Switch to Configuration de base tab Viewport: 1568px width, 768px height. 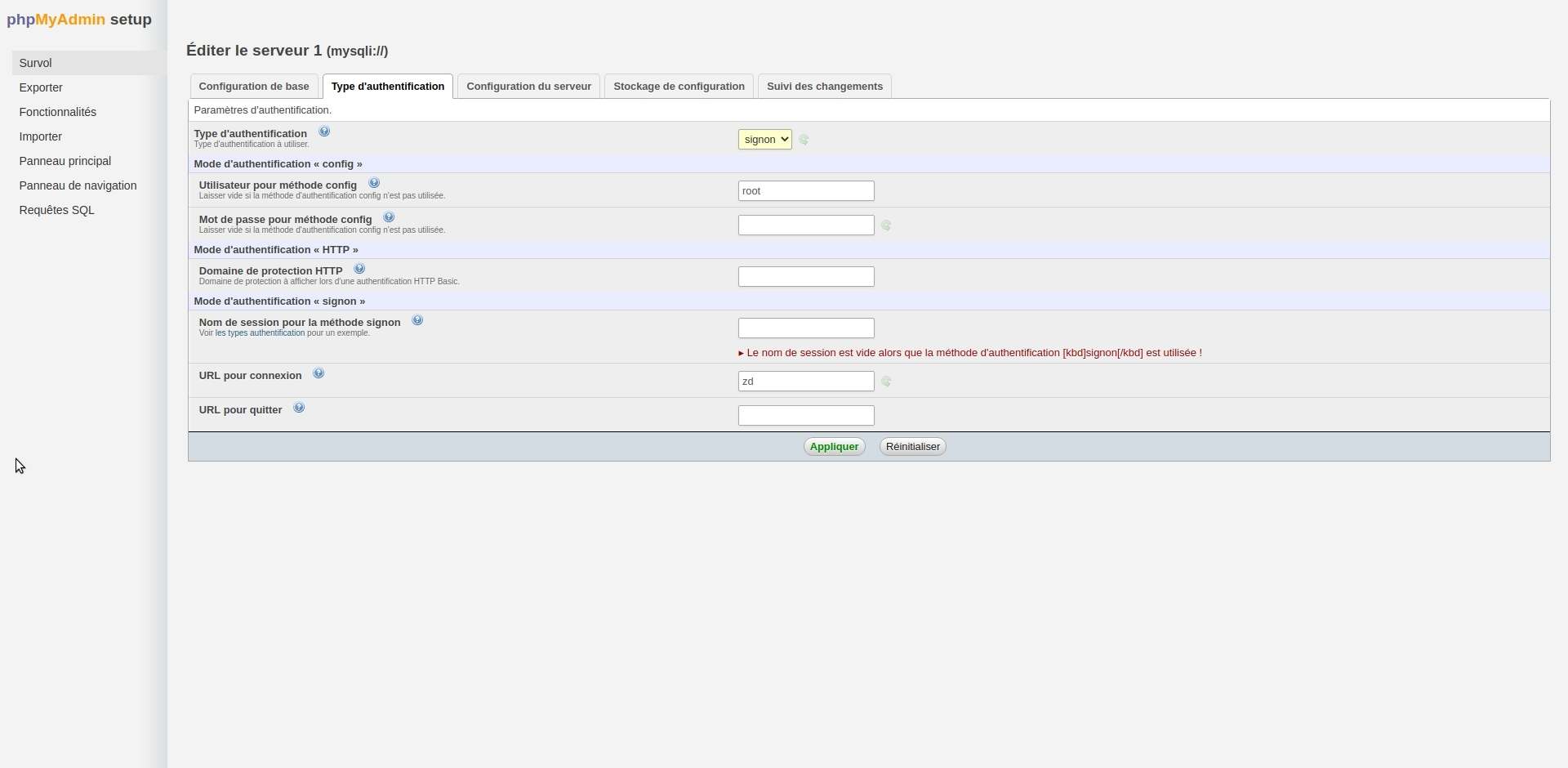(x=253, y=86)
